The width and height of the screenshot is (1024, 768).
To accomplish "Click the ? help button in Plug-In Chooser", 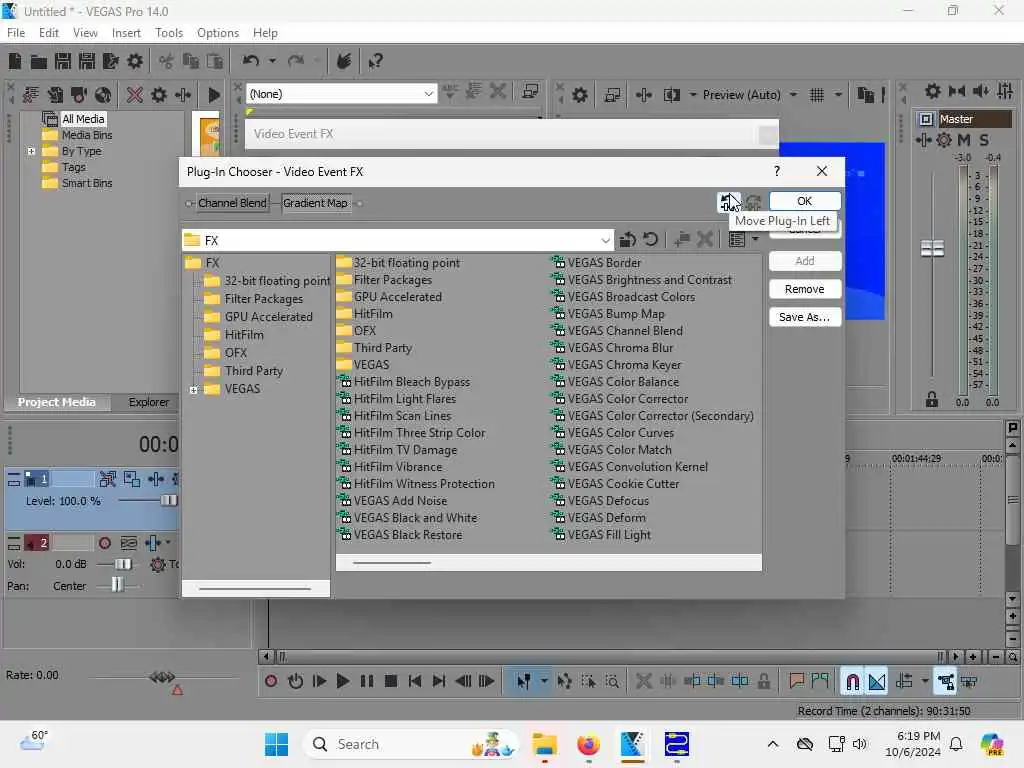I will point(776,171).
